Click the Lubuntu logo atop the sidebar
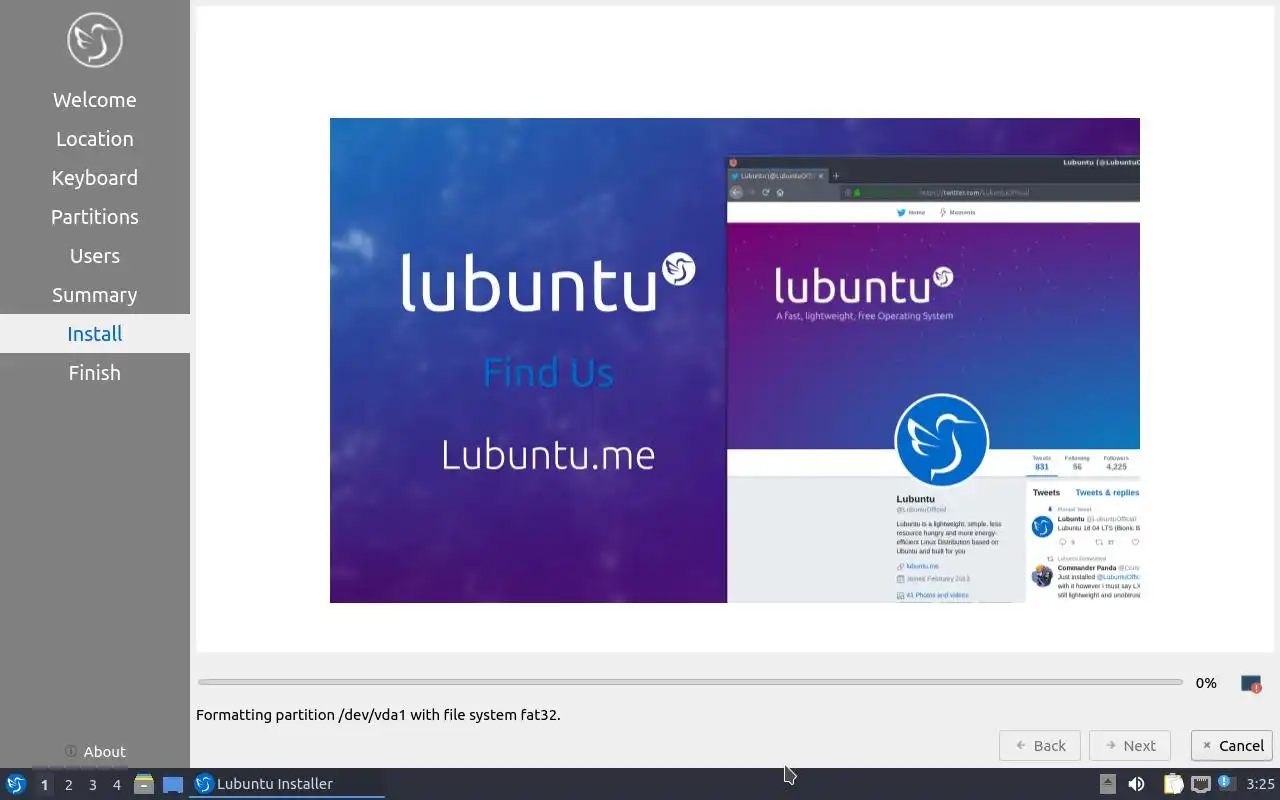1280x800 pixels. point(95,40)
